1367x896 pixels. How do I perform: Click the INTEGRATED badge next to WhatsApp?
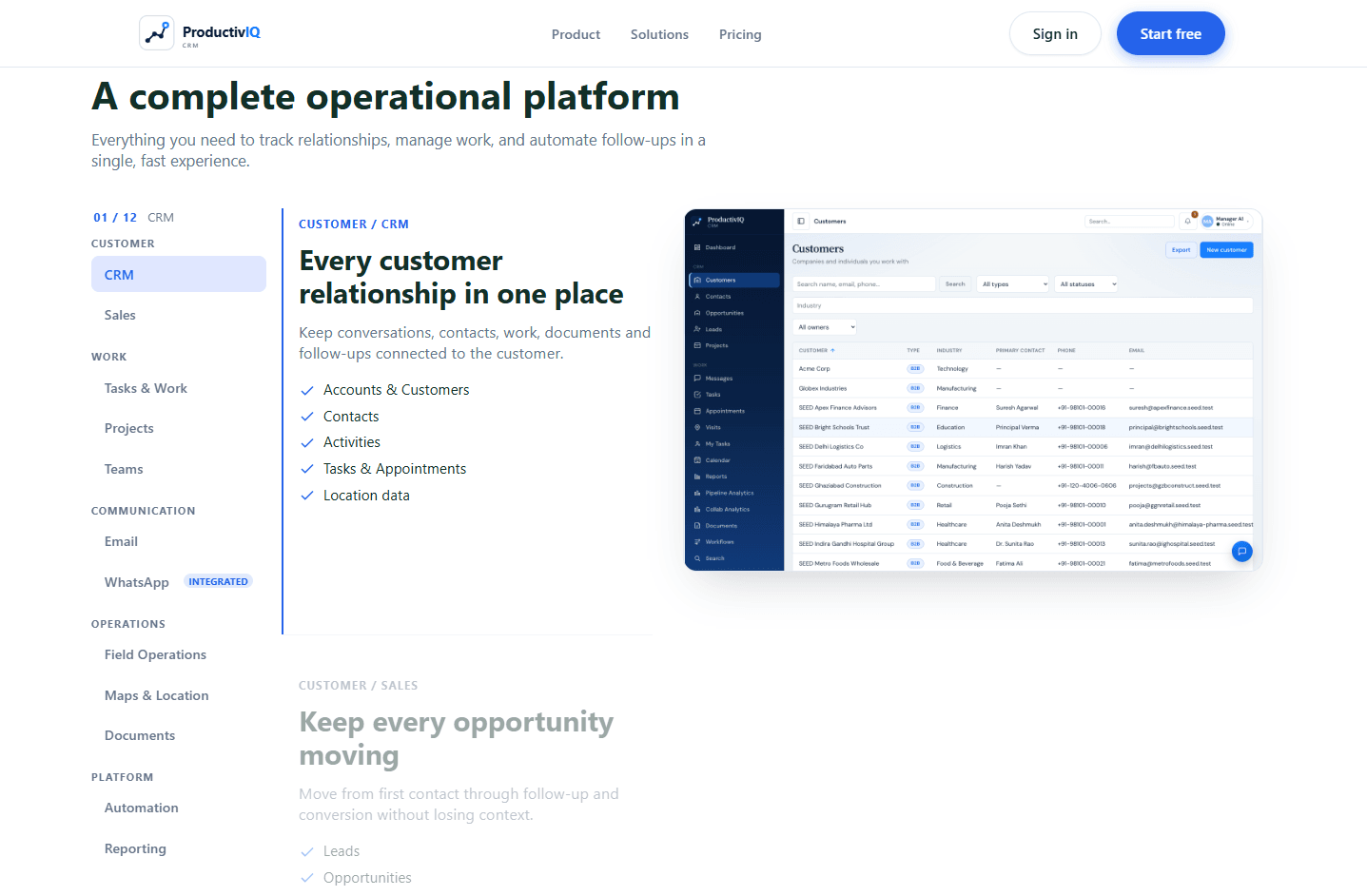click(218, 582)
